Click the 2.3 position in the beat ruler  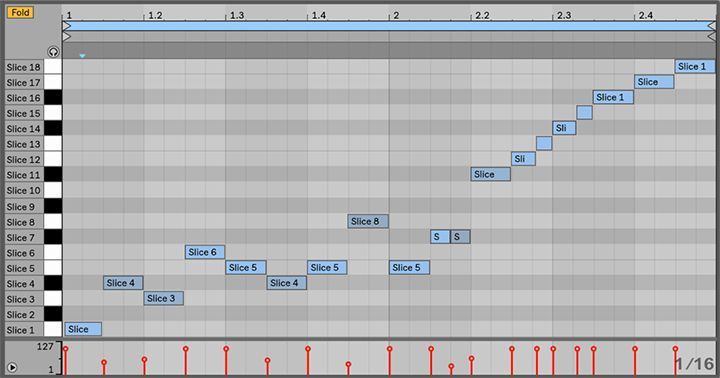click(564, 15)
